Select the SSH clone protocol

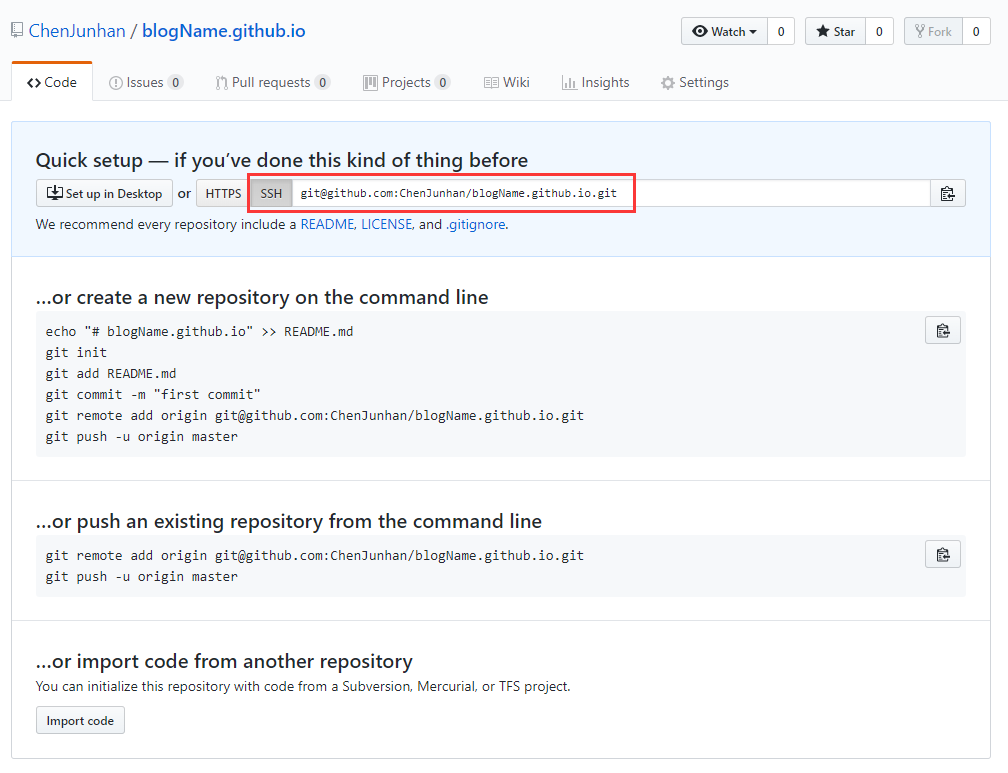click(x=271, y=194)
